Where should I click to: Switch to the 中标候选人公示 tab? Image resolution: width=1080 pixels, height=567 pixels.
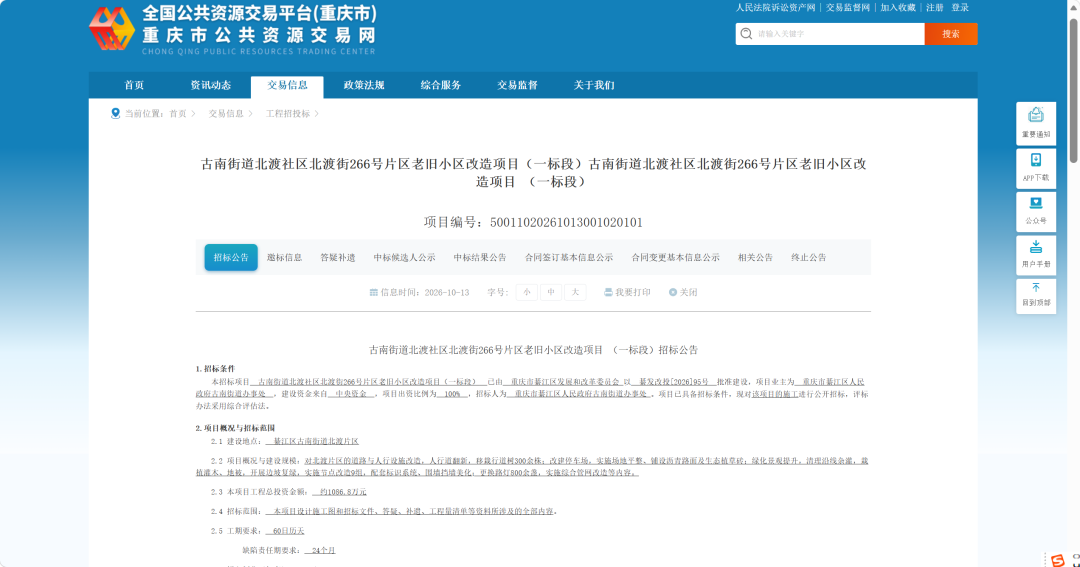404,258
